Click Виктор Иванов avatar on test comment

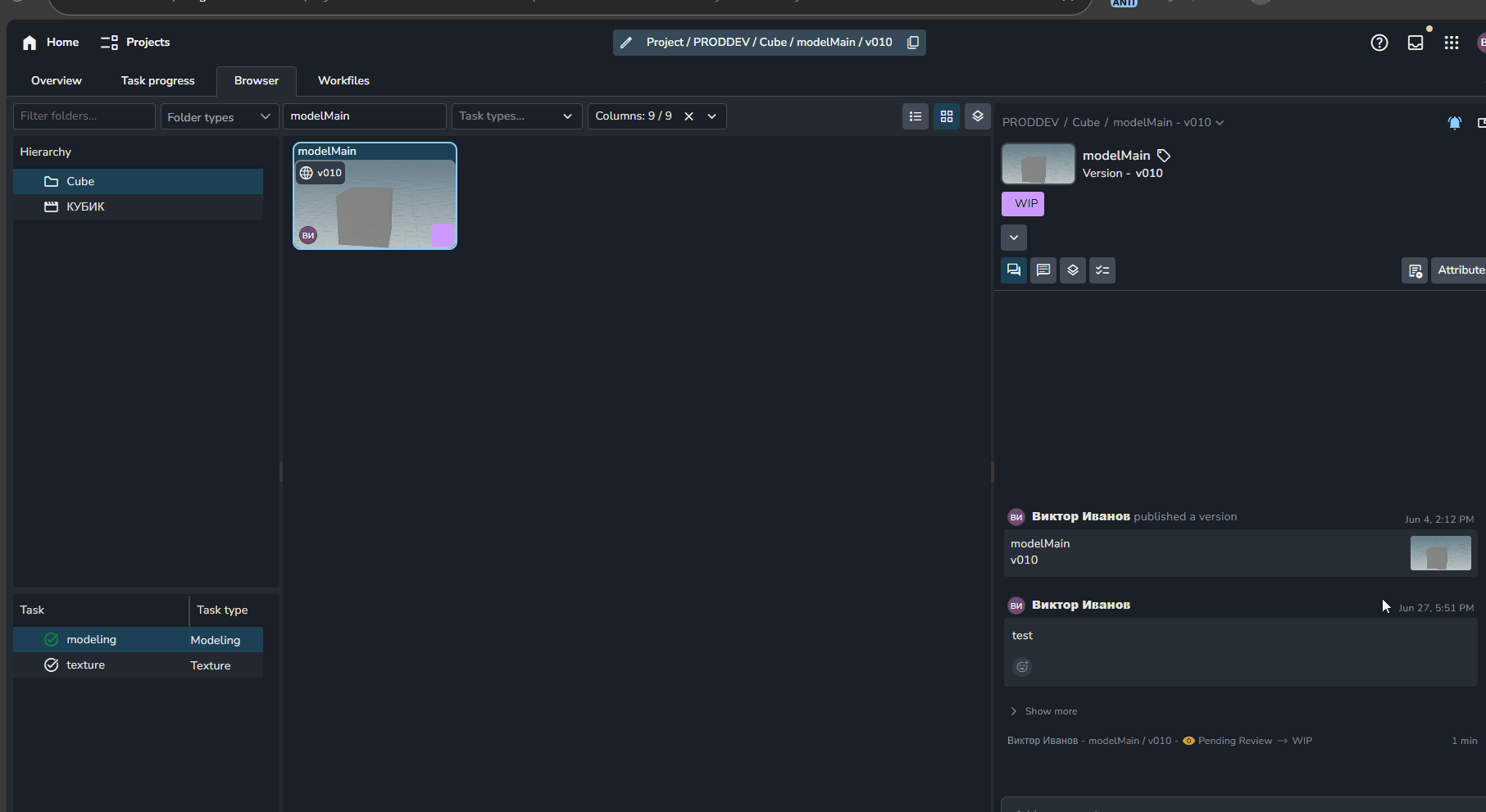click(x=1016, y=606)
